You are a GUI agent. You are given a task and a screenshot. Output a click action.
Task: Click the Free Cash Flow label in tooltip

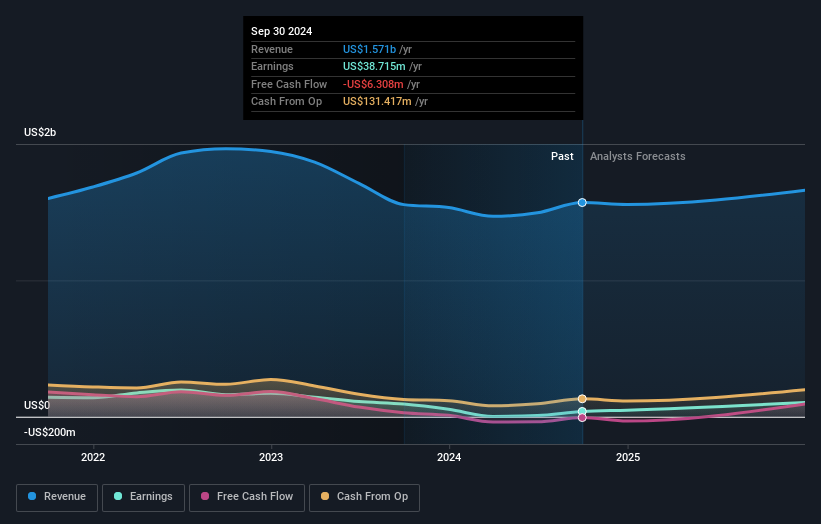[x=289, y=84]
